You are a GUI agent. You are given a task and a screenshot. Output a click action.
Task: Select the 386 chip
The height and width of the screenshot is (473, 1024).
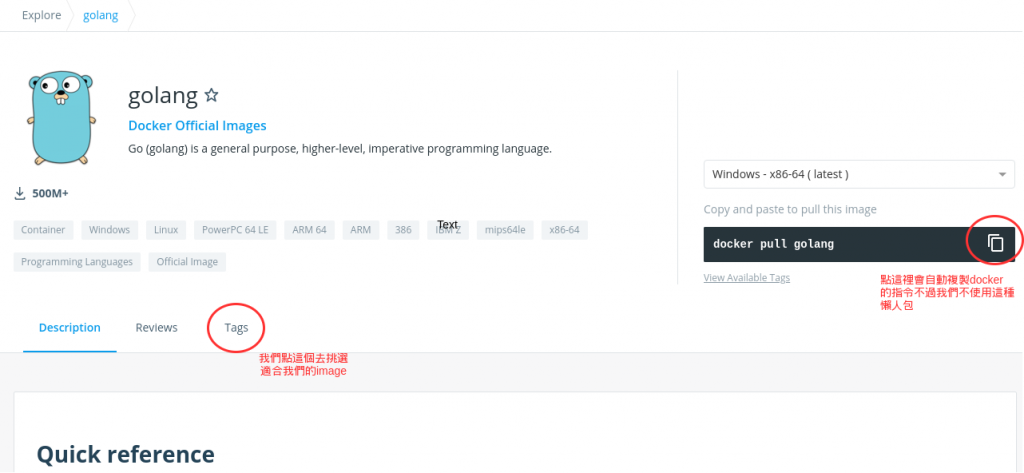(404, 230)
